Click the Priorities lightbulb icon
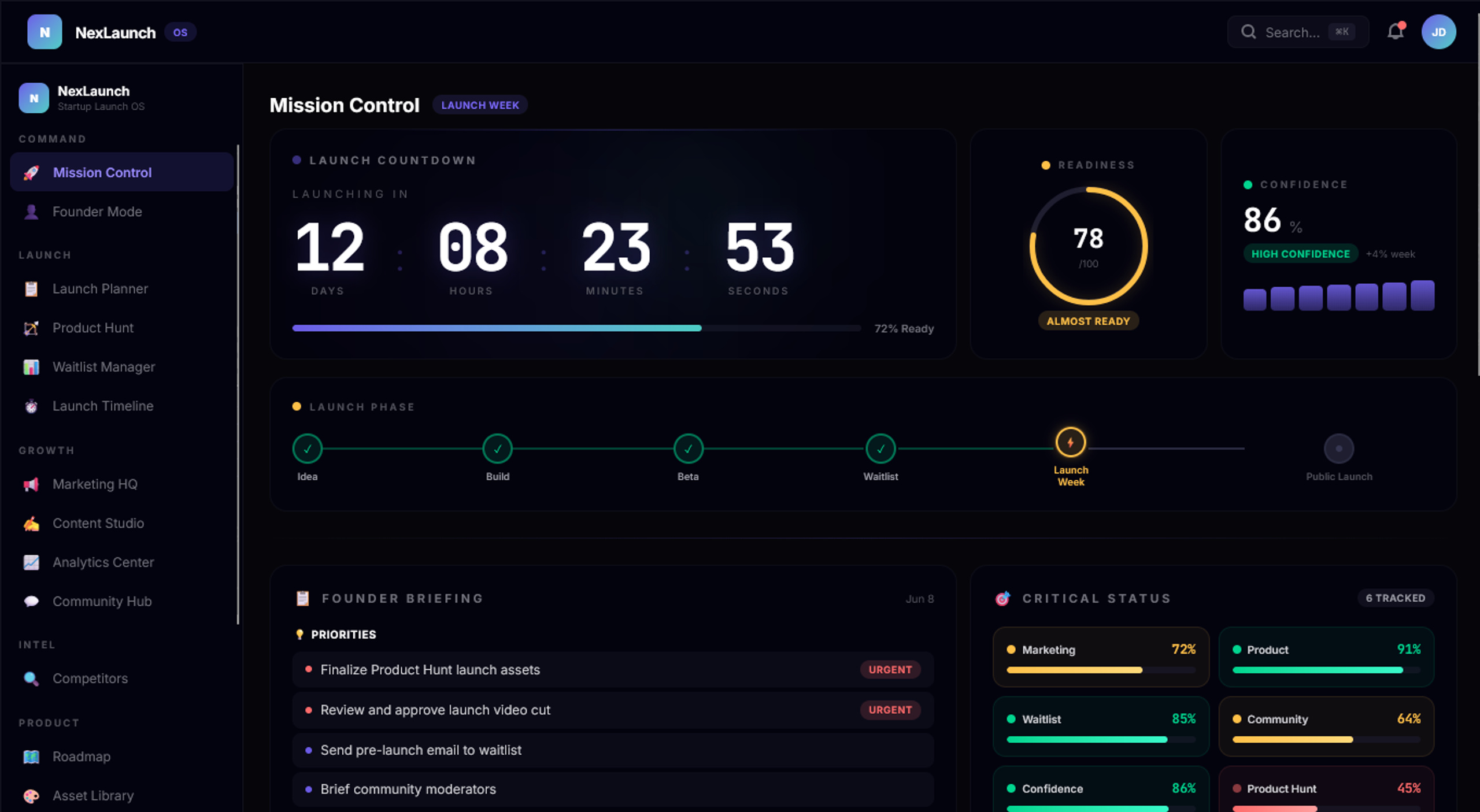Viewport: 1480px width, 812px height. [299, 635]
